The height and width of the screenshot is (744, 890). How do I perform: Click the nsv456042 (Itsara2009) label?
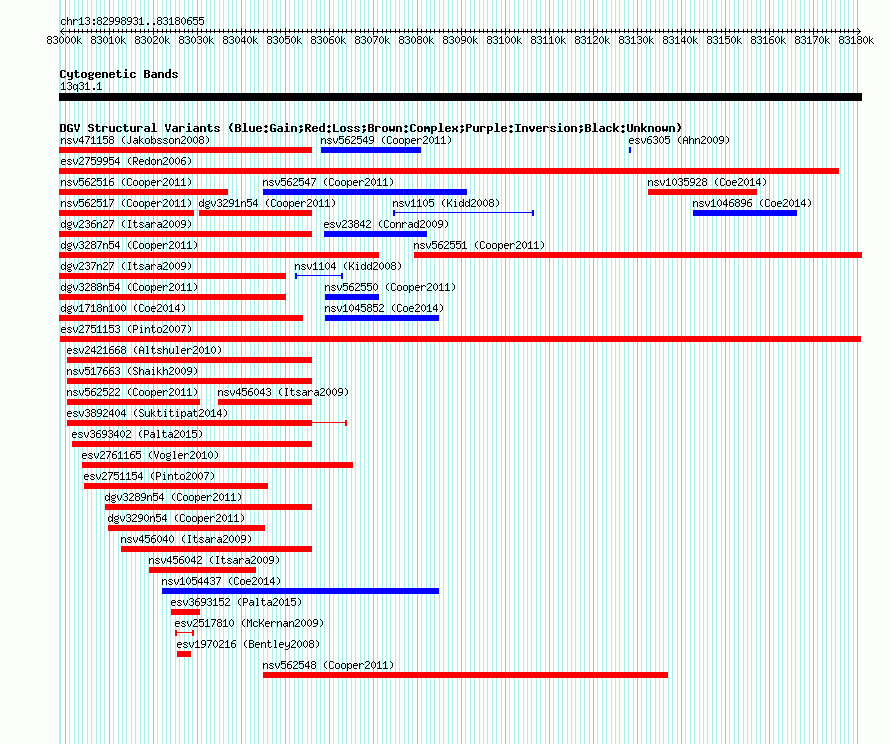click(x=214, y=560)
